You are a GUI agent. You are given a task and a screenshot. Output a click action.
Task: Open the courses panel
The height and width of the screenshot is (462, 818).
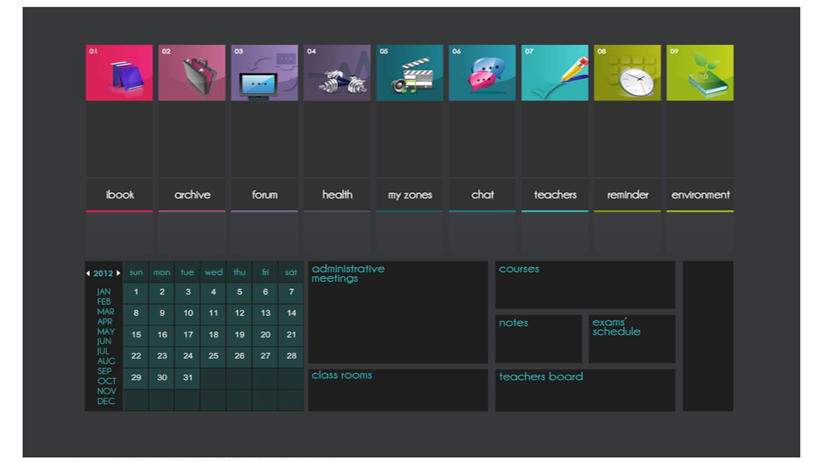pyautogui.click(x=585, y=285)
